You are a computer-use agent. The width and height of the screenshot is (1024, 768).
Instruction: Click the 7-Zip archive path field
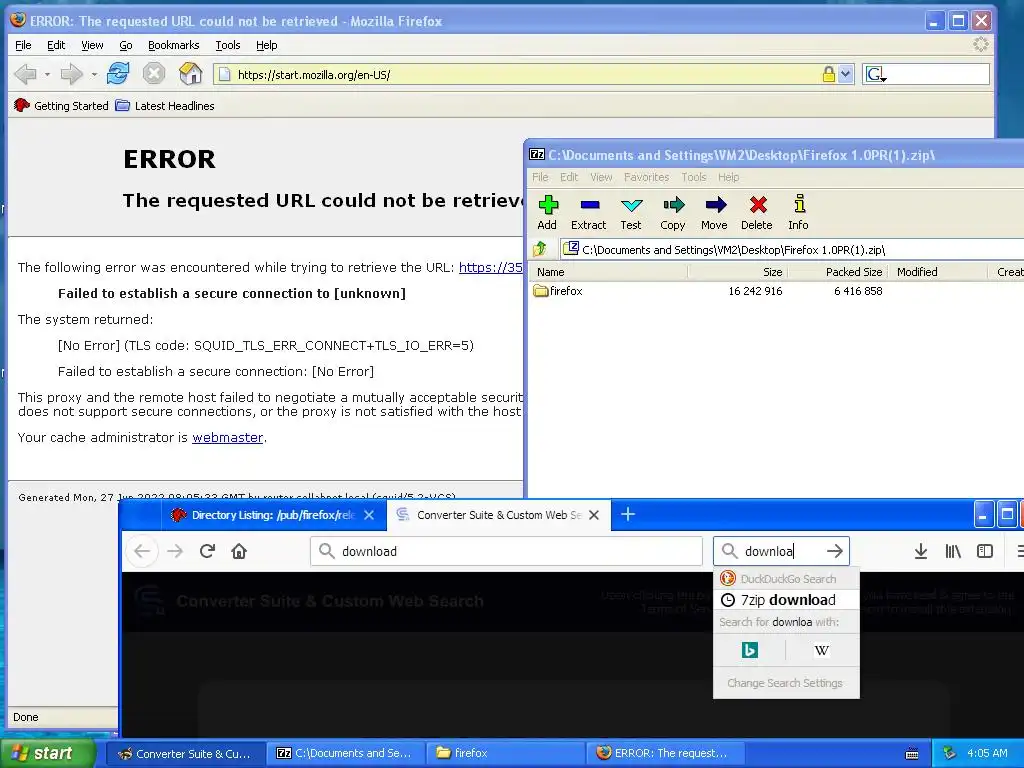tap(792, 249)
